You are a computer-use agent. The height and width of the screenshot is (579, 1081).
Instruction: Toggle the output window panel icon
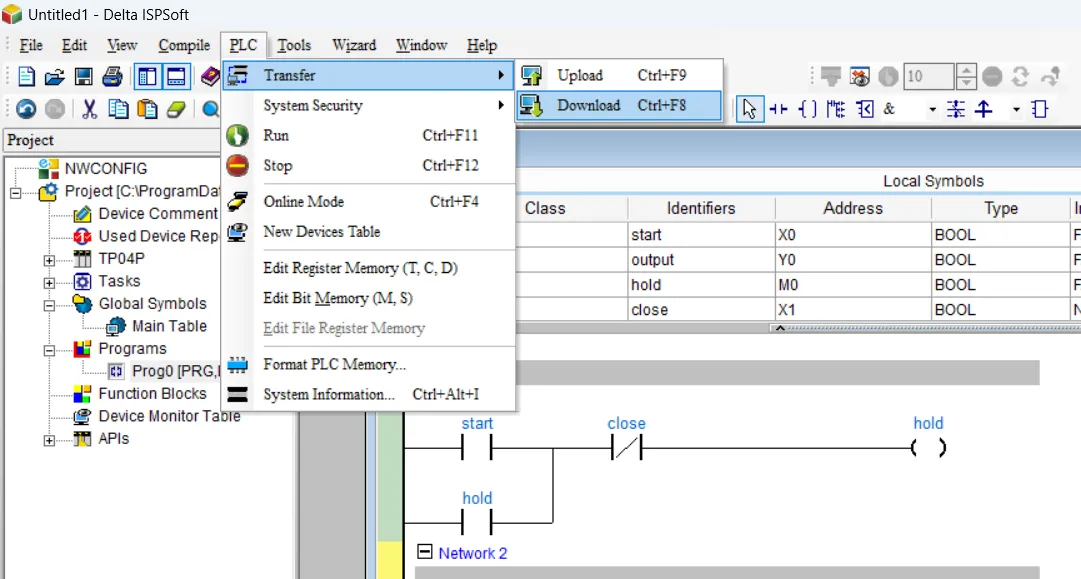(176, 77)
